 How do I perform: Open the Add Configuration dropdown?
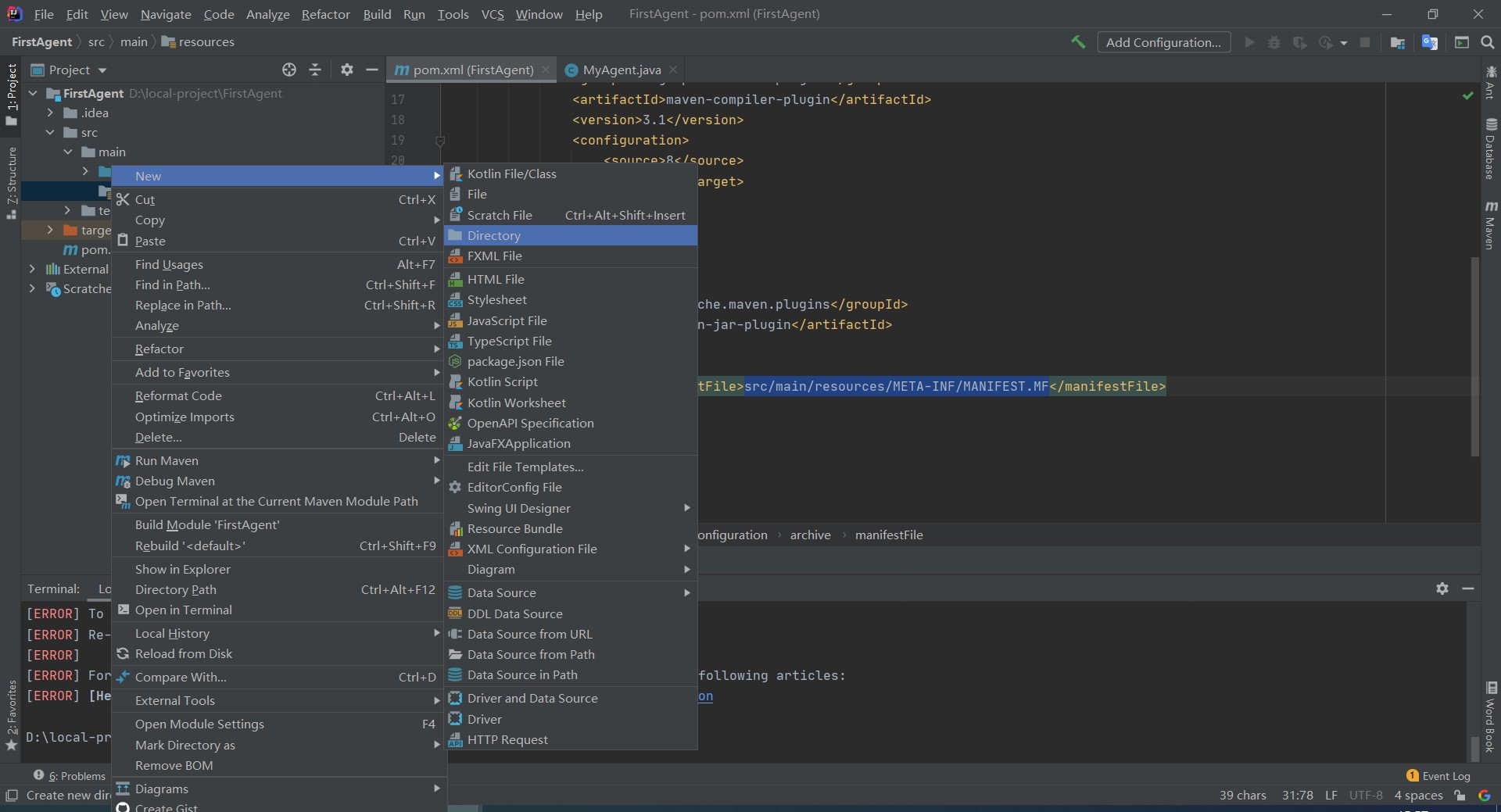coord(1163,42)
